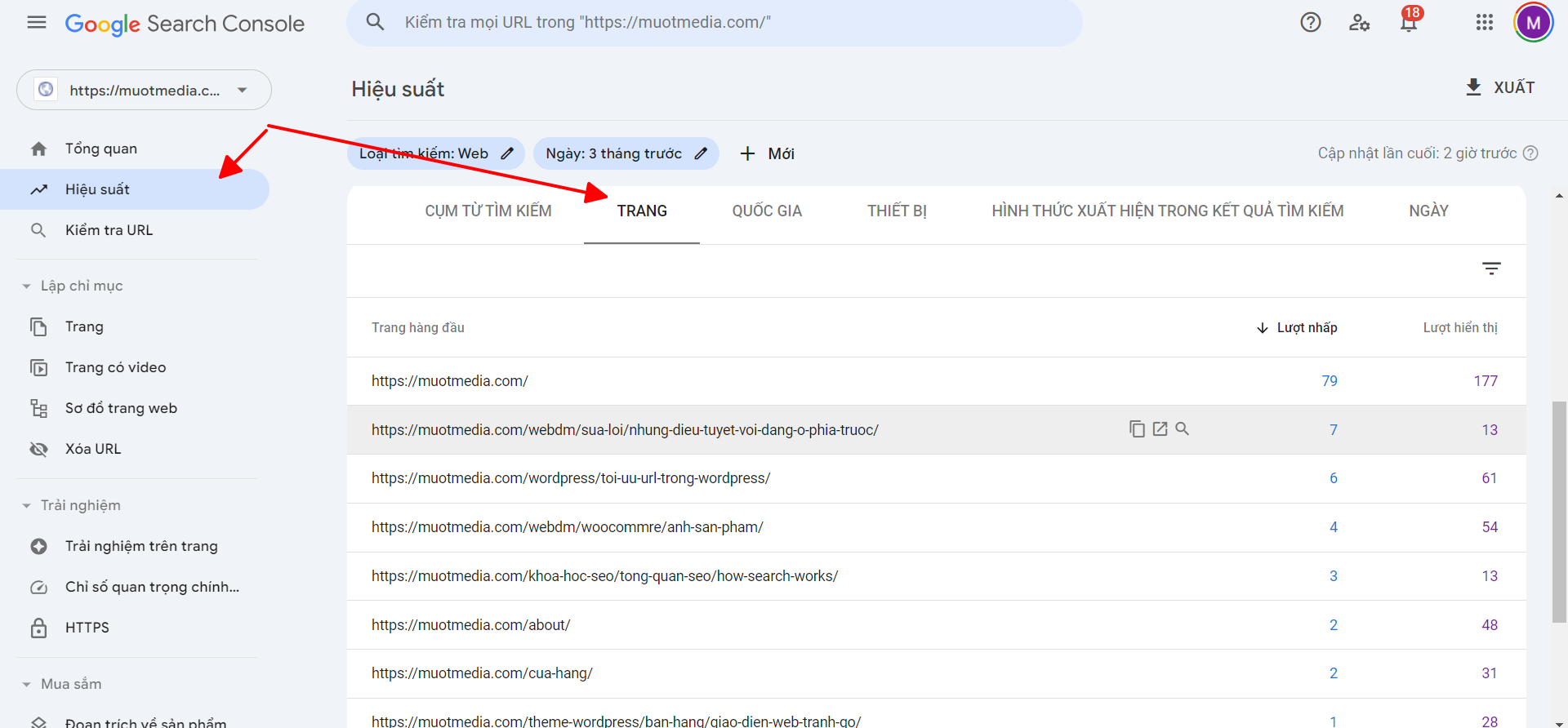The width and height of the screenshot is (1568, 728).
Task: Open the hamburger main menu
Action: click(37, 23)
